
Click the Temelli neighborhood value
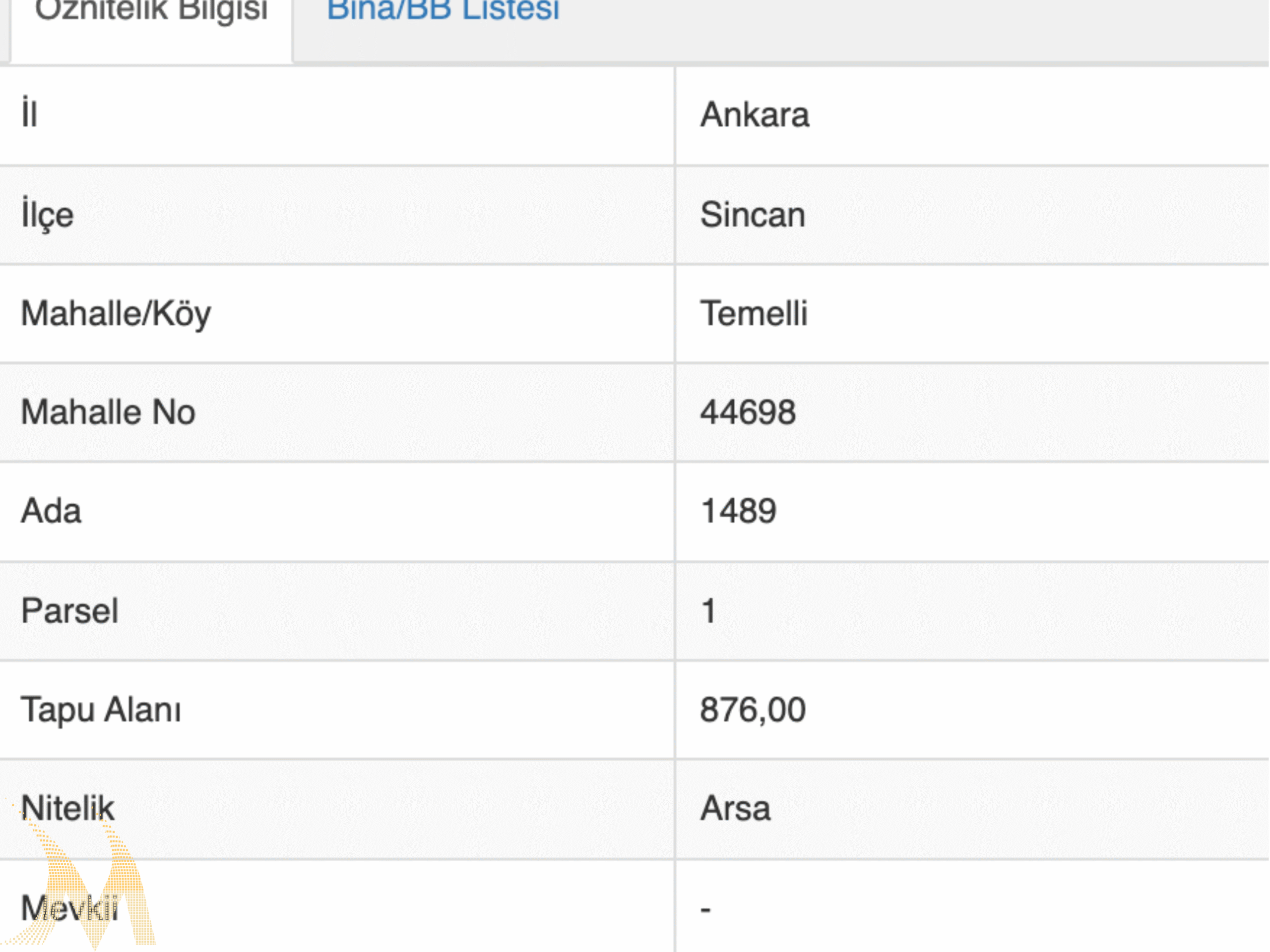point(753,314)
